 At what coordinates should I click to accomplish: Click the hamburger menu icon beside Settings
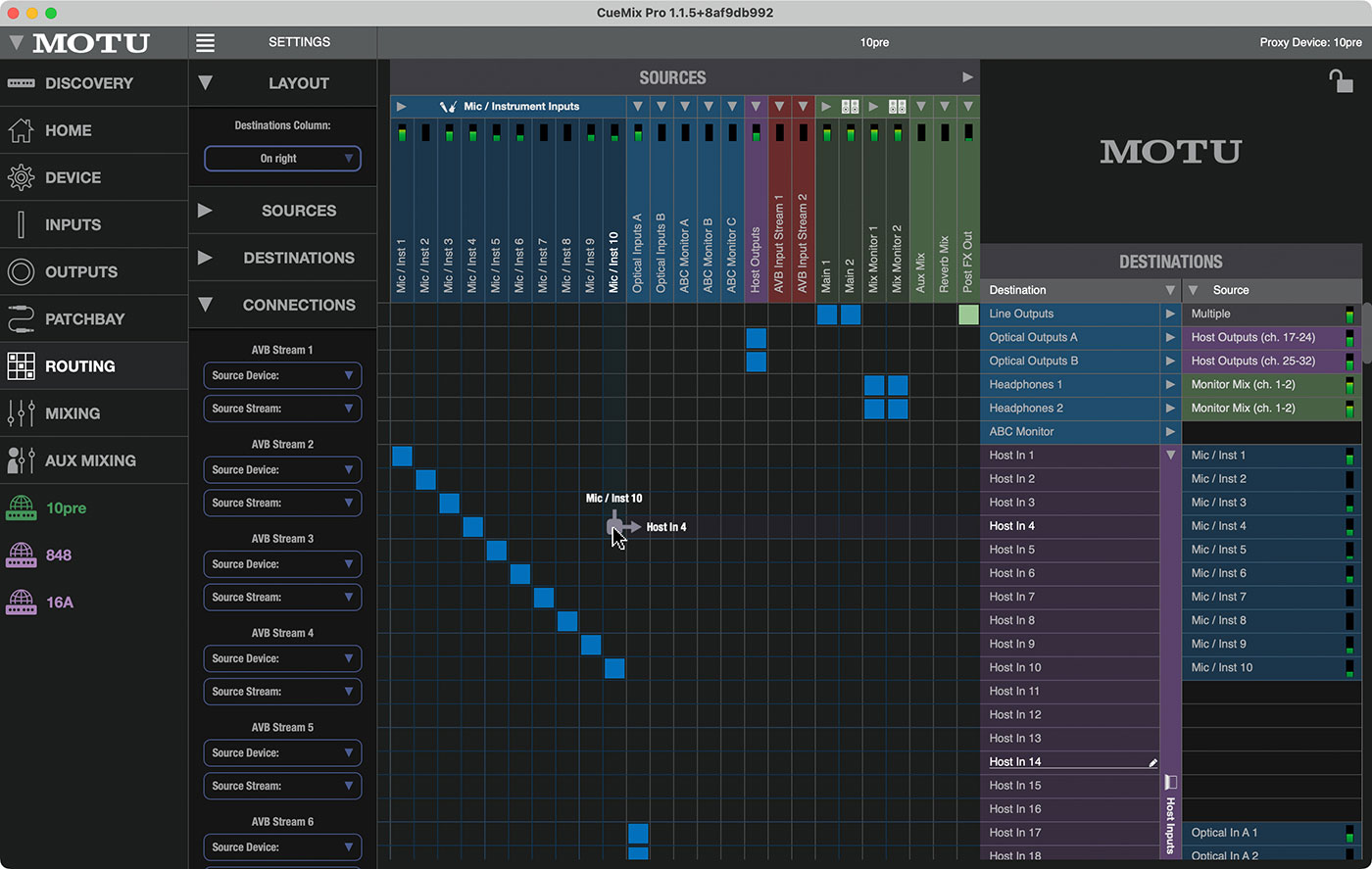(x=205, y=42)
